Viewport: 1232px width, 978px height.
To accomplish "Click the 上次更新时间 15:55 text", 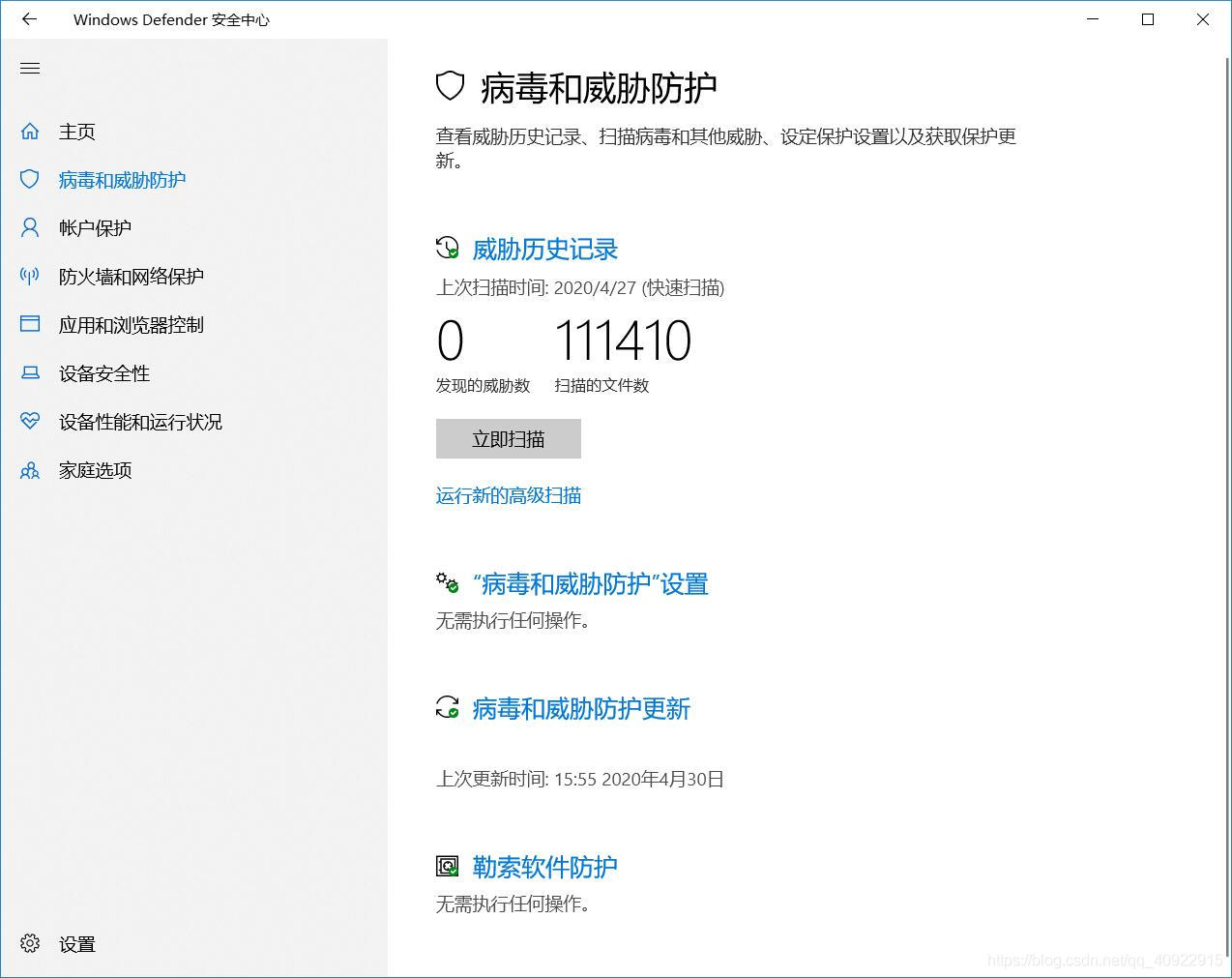I will point(580,779).
